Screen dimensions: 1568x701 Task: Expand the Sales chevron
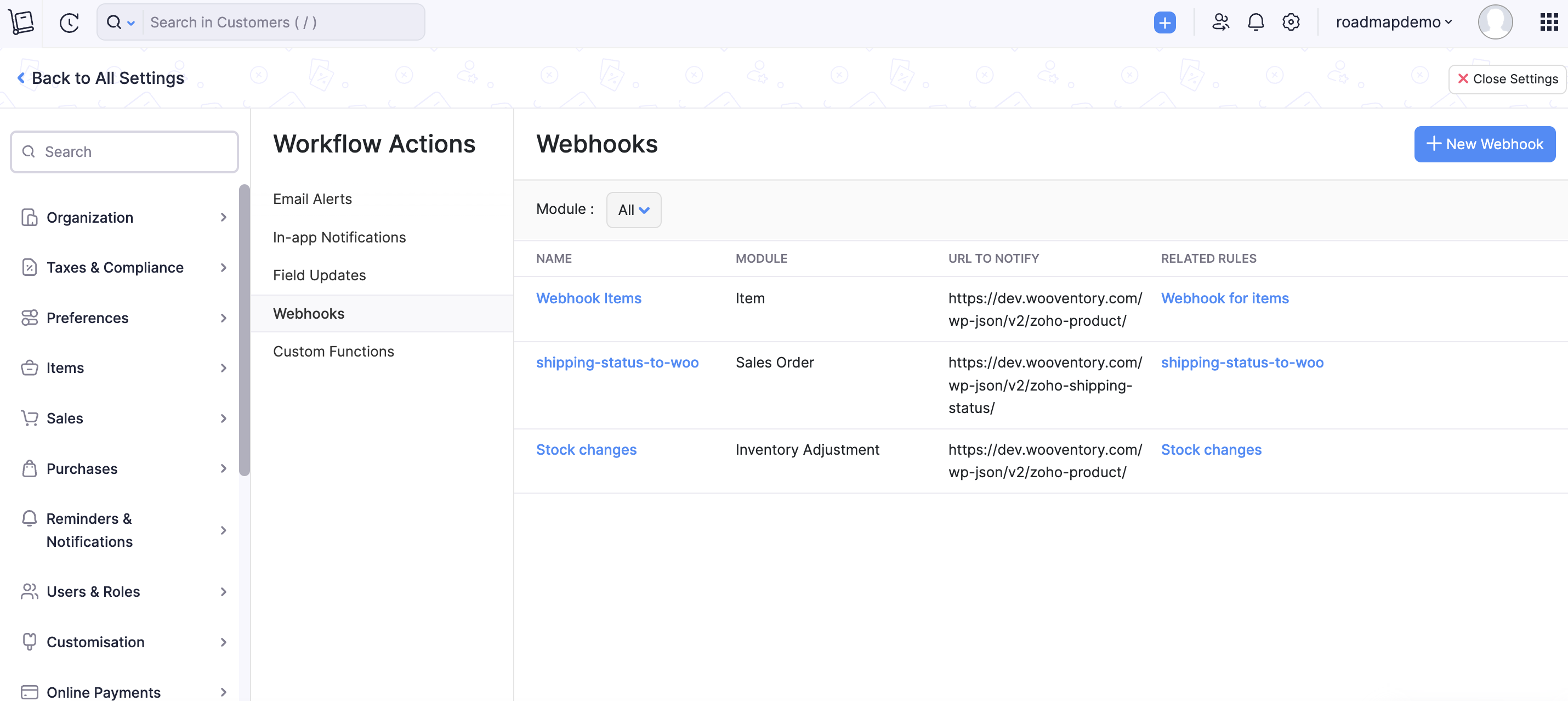click(223, 419)
